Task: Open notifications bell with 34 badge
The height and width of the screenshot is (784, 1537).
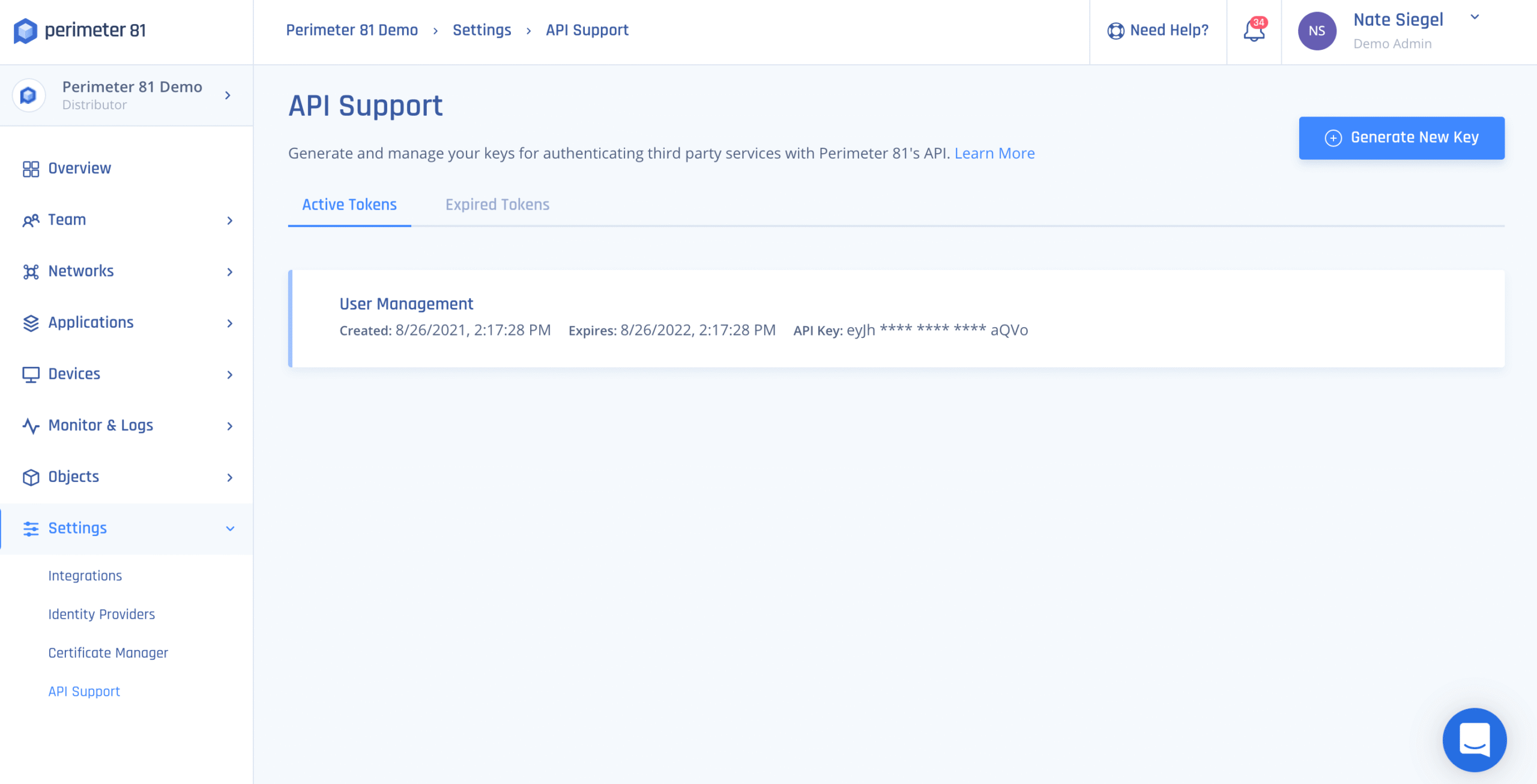Action: tap(1254, 30)
